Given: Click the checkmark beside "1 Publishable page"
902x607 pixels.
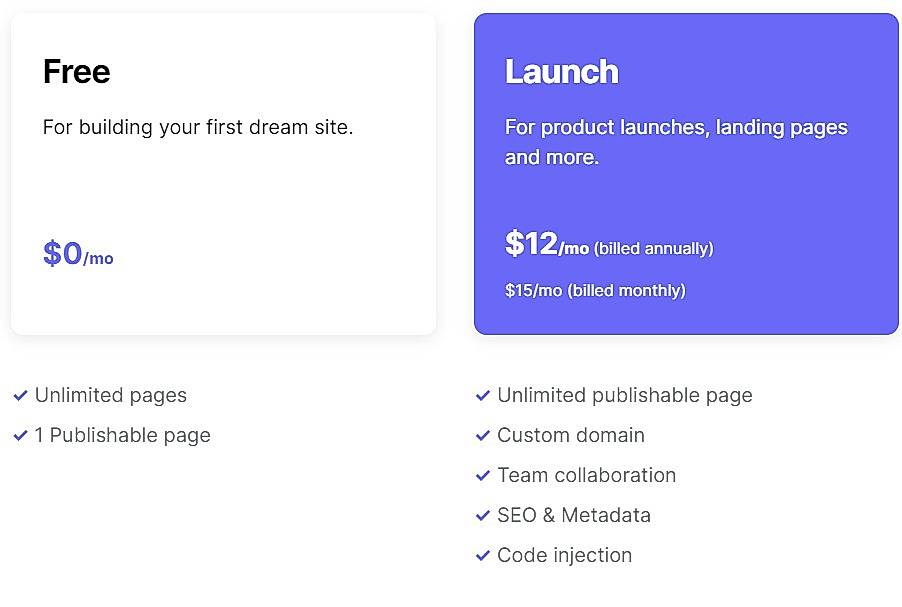Looking at the screenshot, I should point(21,435).
